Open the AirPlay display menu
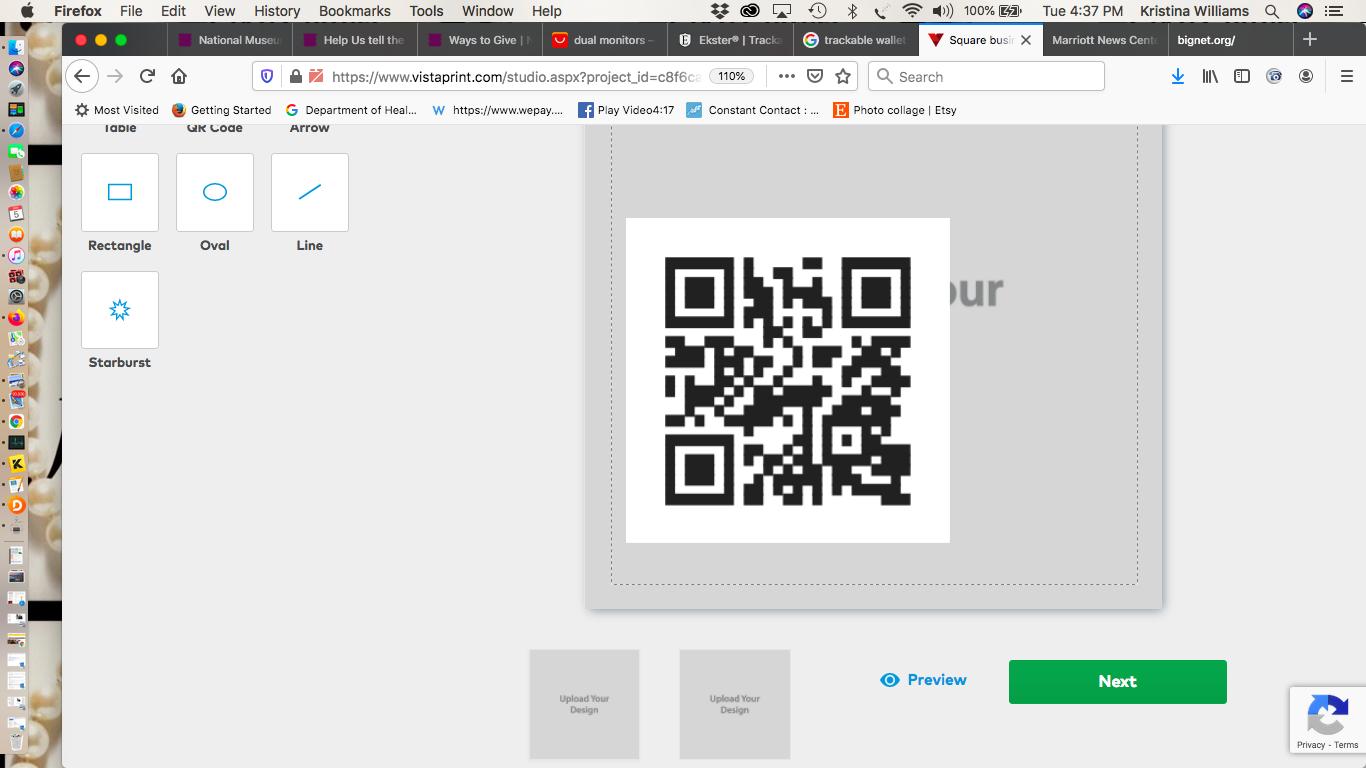Screen dimensions: 1366x768 [783, 11]
